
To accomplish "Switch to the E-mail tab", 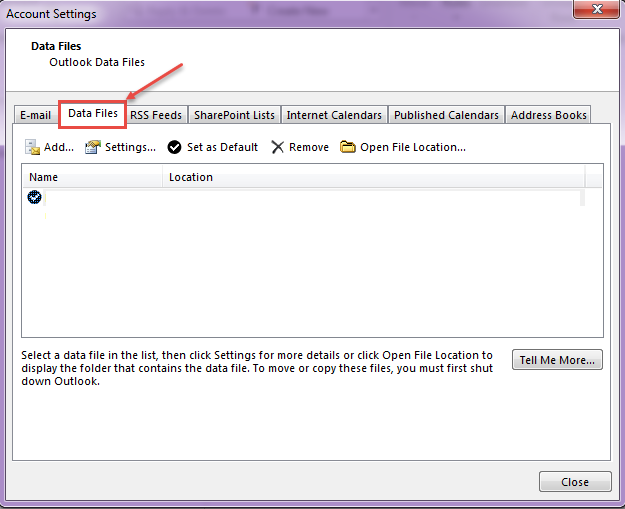I will click(36, 115).
